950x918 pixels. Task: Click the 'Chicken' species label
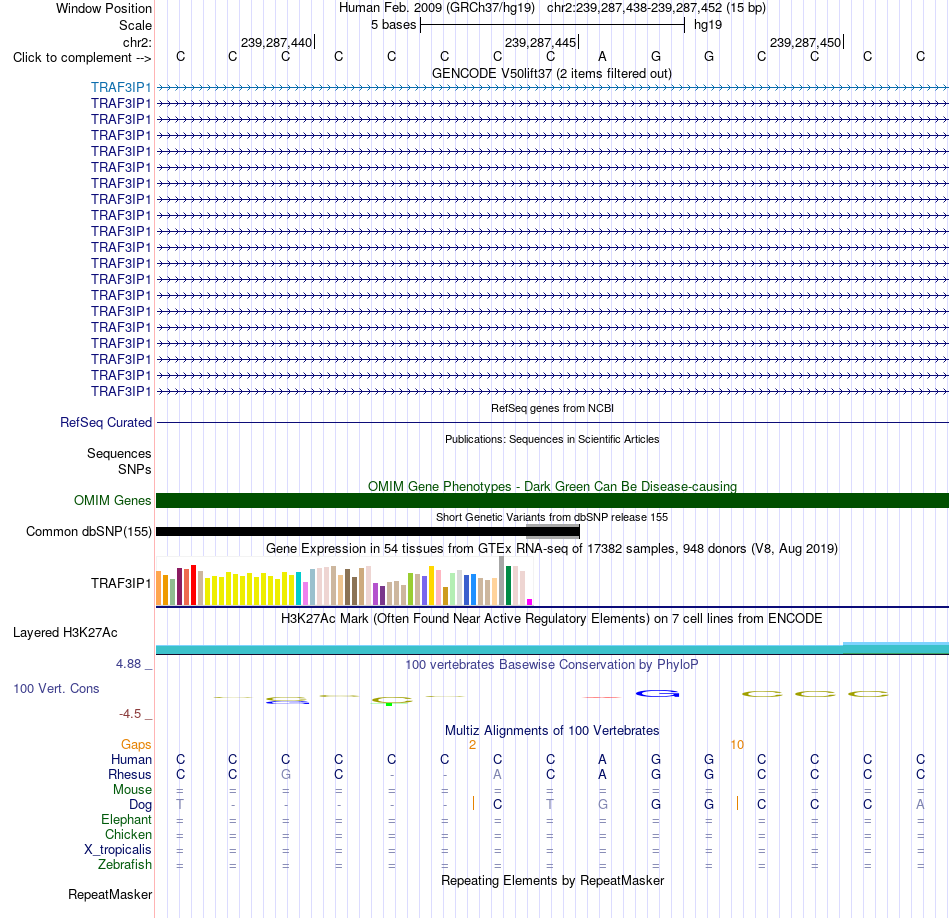click(x=128, y=834)
